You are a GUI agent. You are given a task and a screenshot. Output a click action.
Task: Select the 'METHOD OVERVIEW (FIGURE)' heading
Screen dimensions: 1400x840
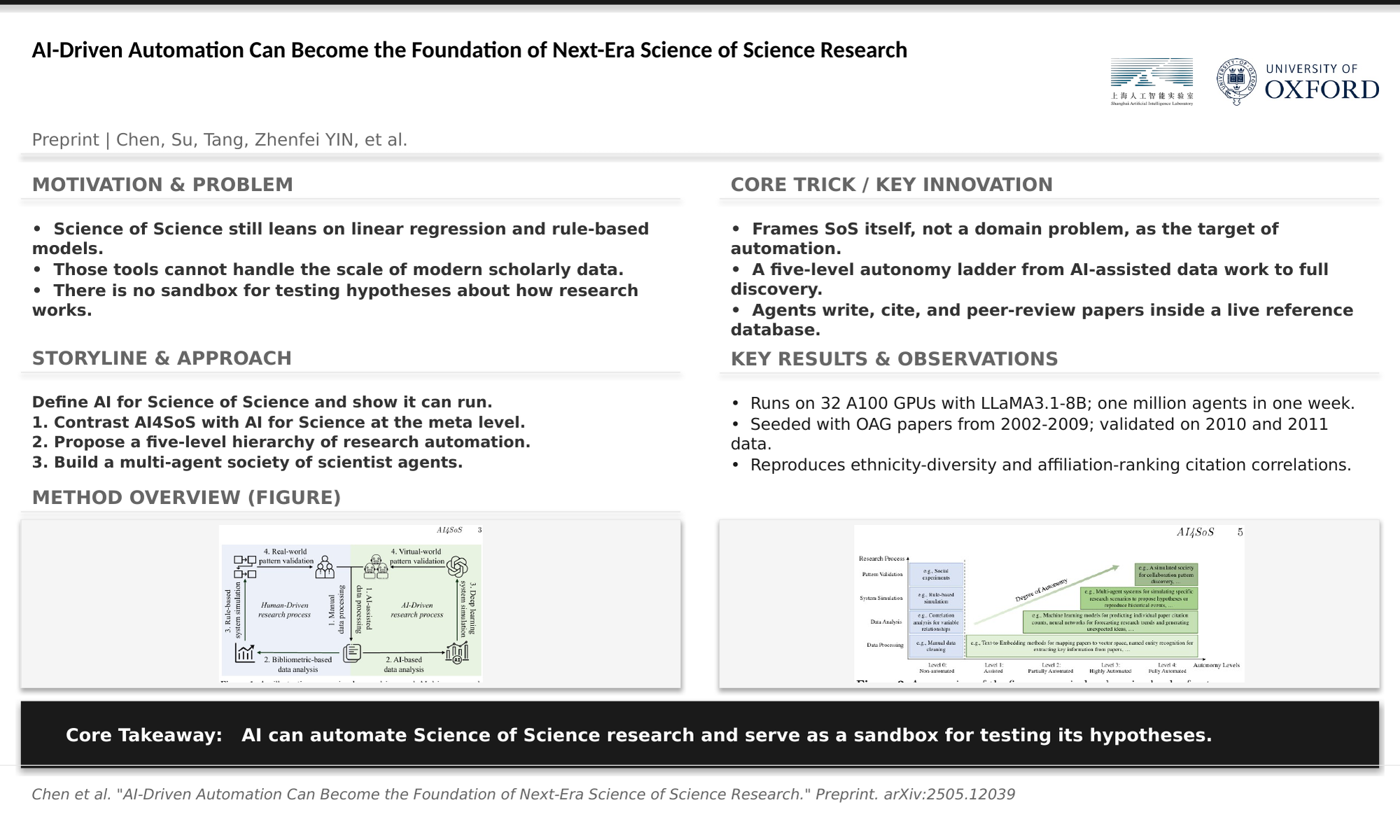(186, 498)
